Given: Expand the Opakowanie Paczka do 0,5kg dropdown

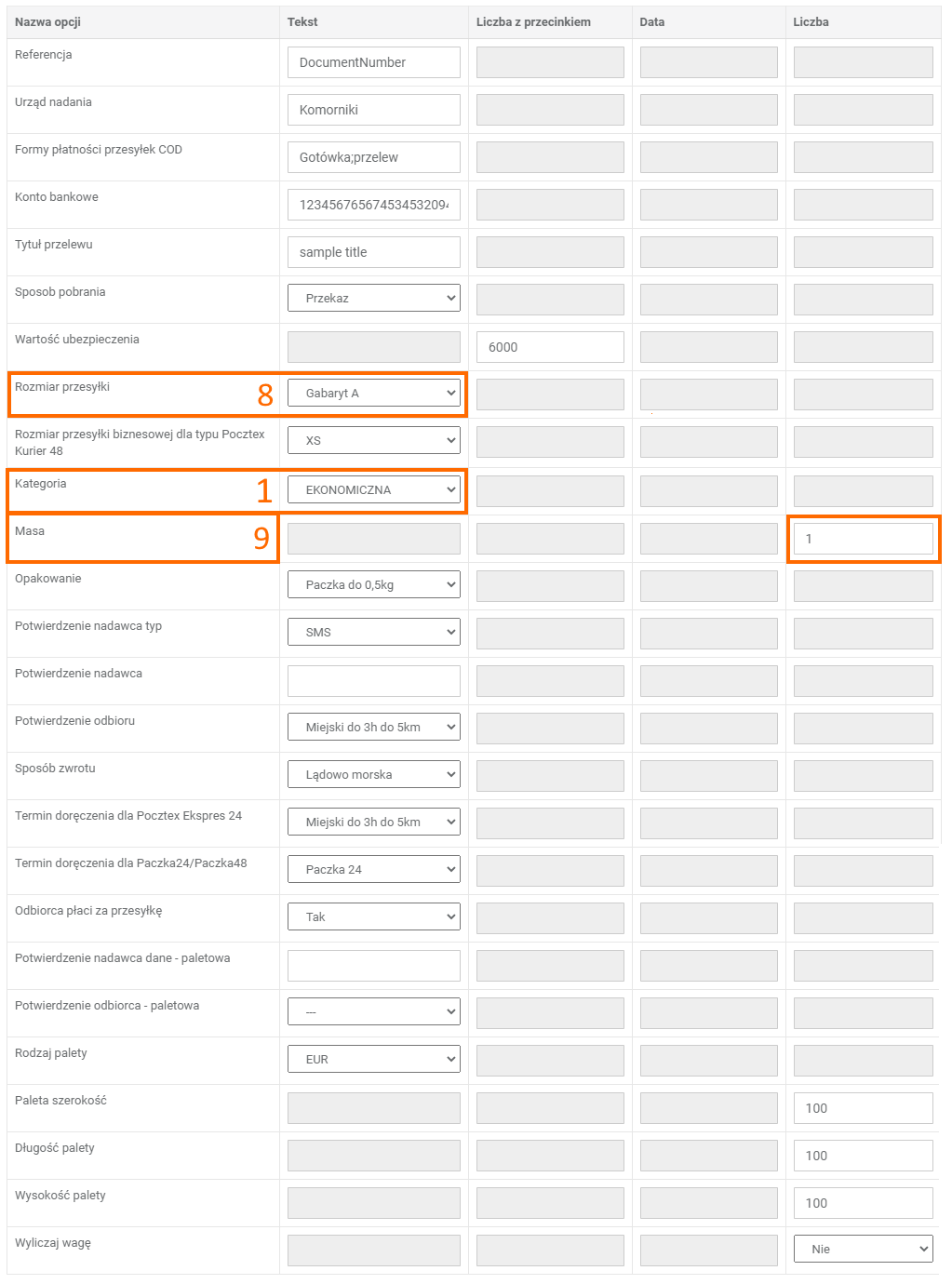Looking at the screenshot, I should pos(373,585).
